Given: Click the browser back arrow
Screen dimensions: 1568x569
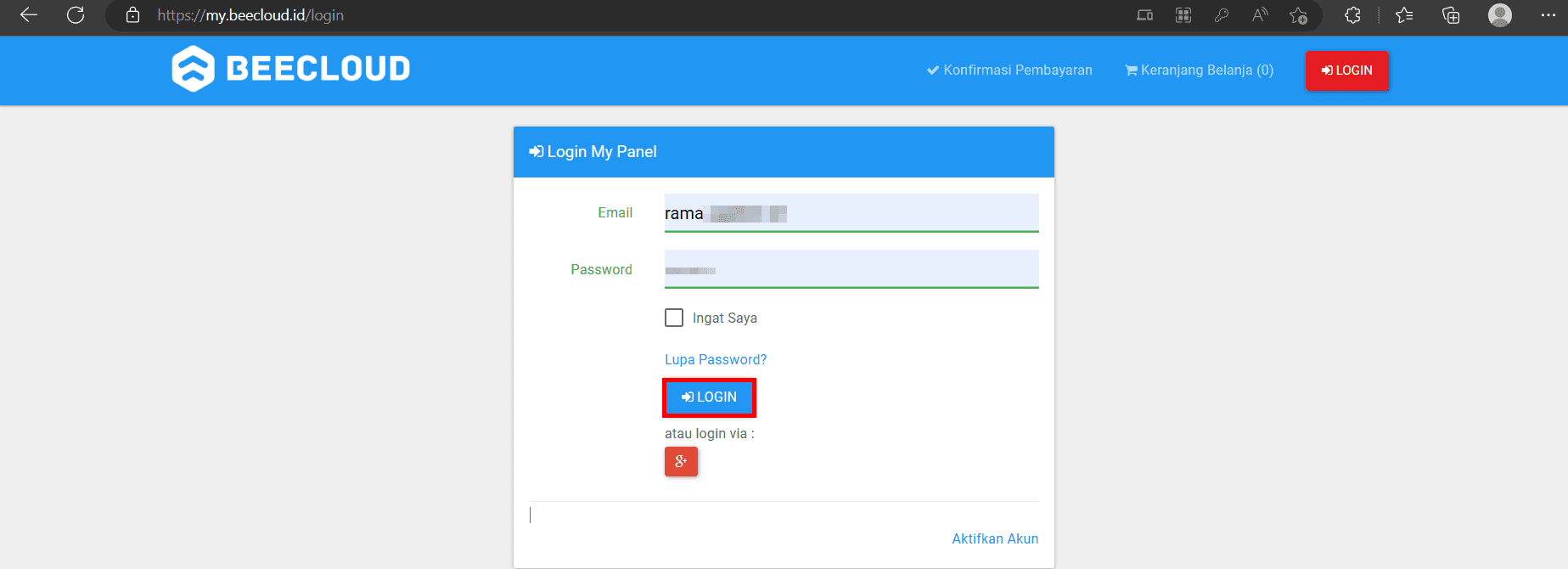Looking at the screenshot, I should tap(29, 15).
